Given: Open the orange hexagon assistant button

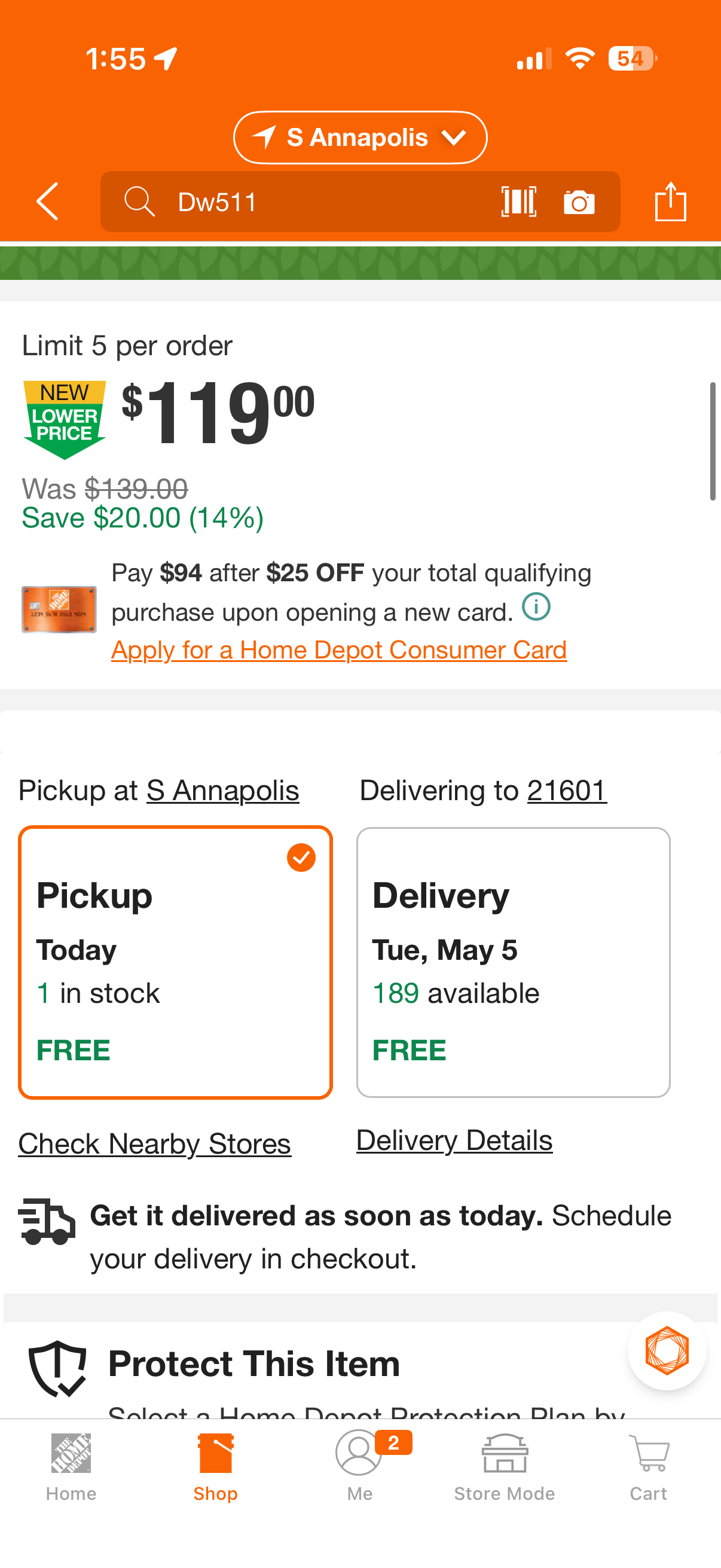Looking at the screenshot, I should [667, 1351].
